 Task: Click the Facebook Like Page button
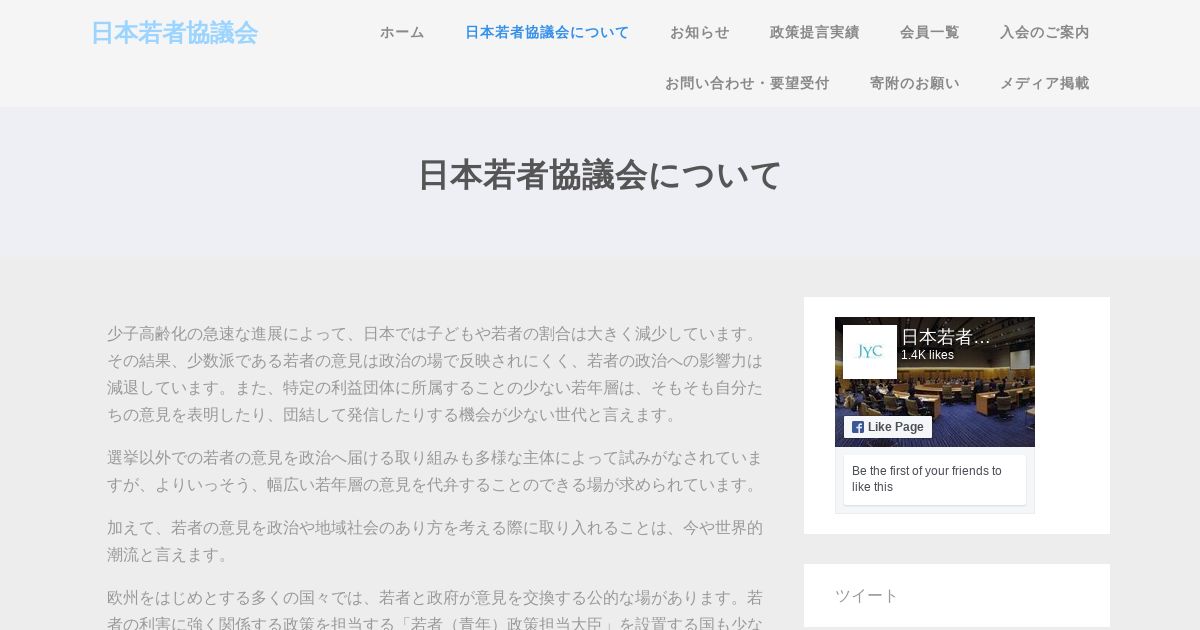point(888,427)
